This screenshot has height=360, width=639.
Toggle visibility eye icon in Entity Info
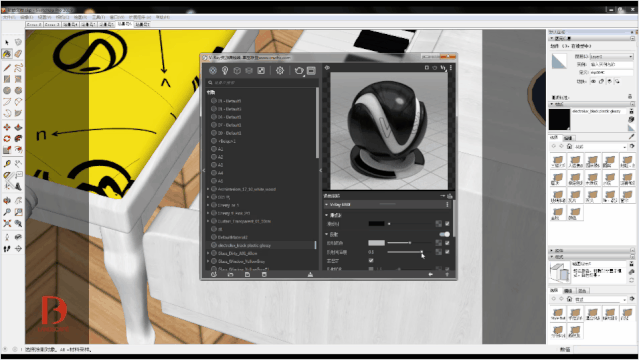(593, 82)
